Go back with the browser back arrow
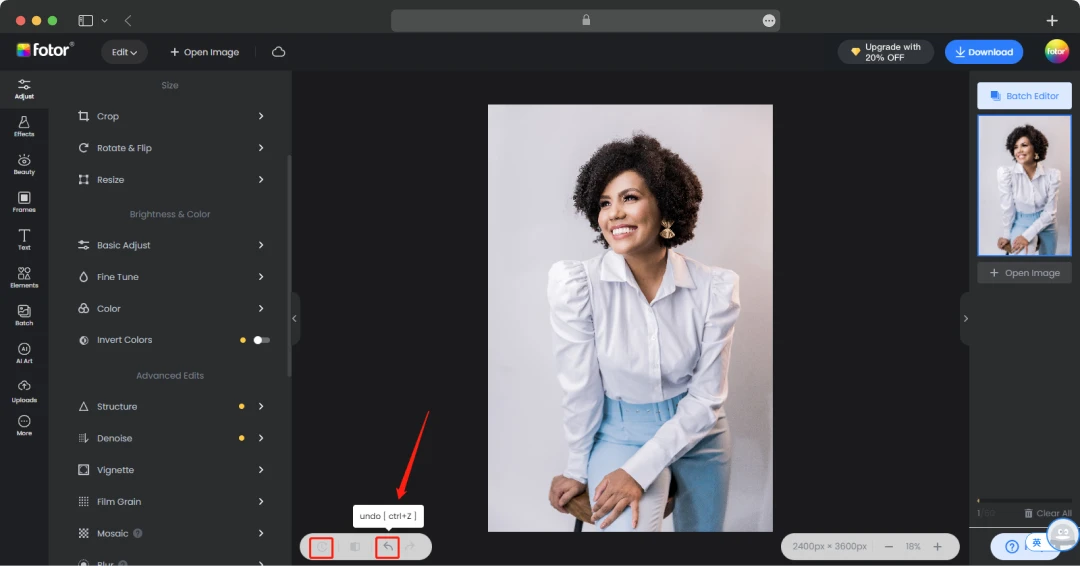This screenshot has width=1080, height=566. click(128, 21)
